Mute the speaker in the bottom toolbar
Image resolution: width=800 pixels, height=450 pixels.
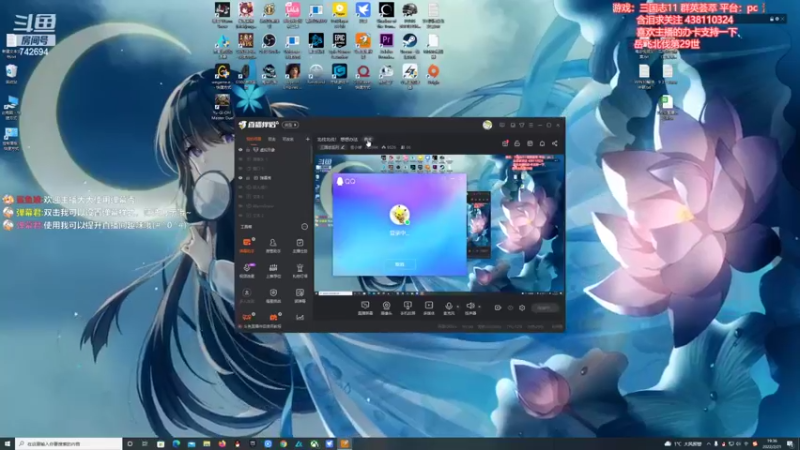(x=470, y=307)
